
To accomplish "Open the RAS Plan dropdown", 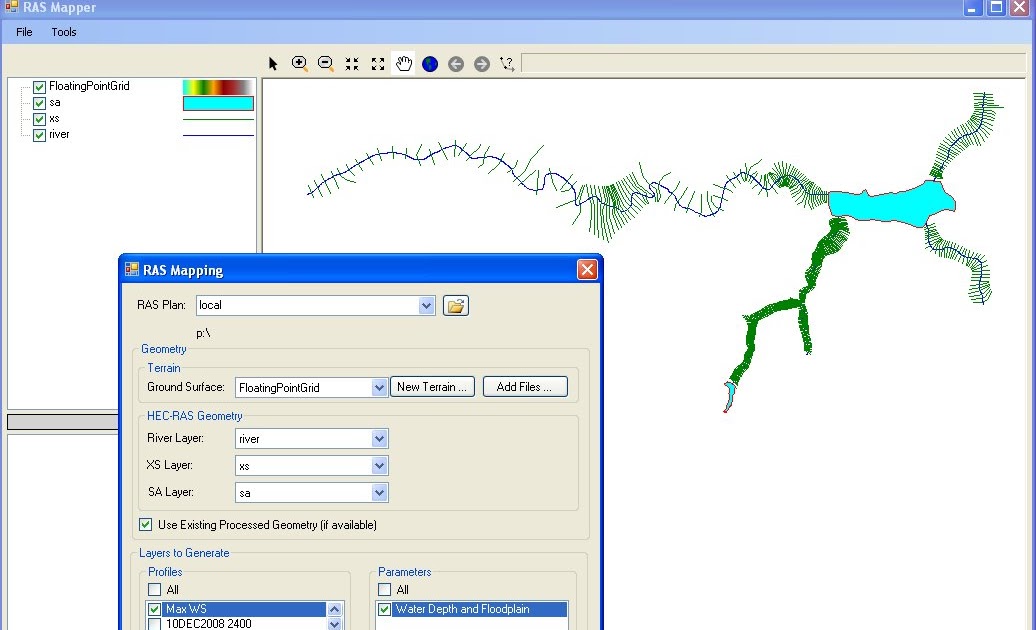I will point(427,305).
